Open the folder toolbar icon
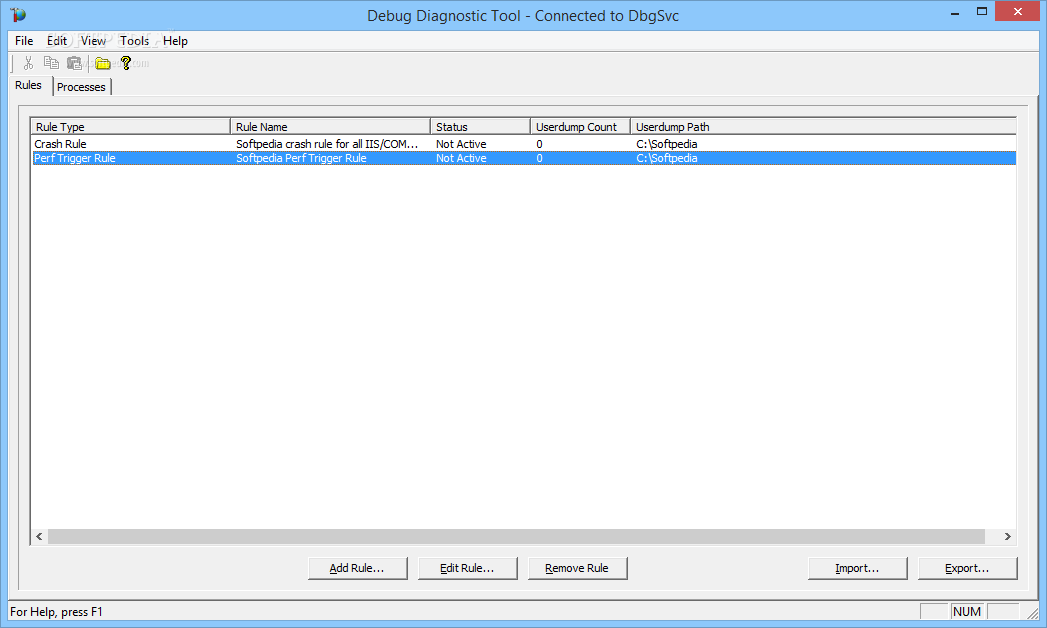 pos(103,63)
